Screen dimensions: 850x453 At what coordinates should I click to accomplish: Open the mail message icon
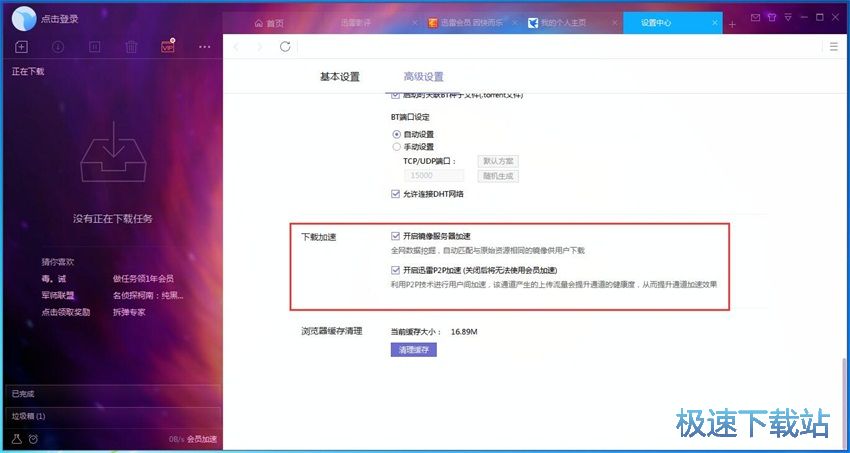pyautogui.click(x=756, y=17)
